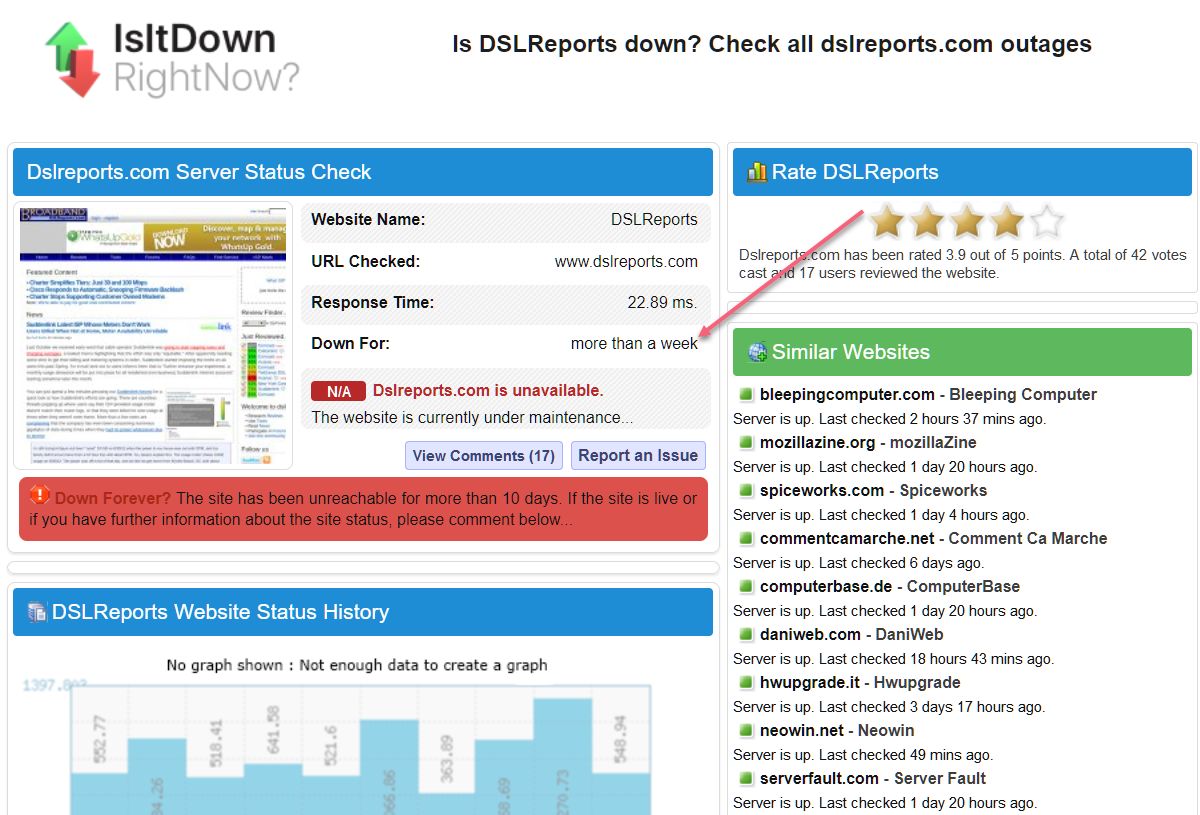Visit the hwupgrade.it link
Image resolution: width=1200 pixels, height=815 pixels.
[x=810, y=682]
